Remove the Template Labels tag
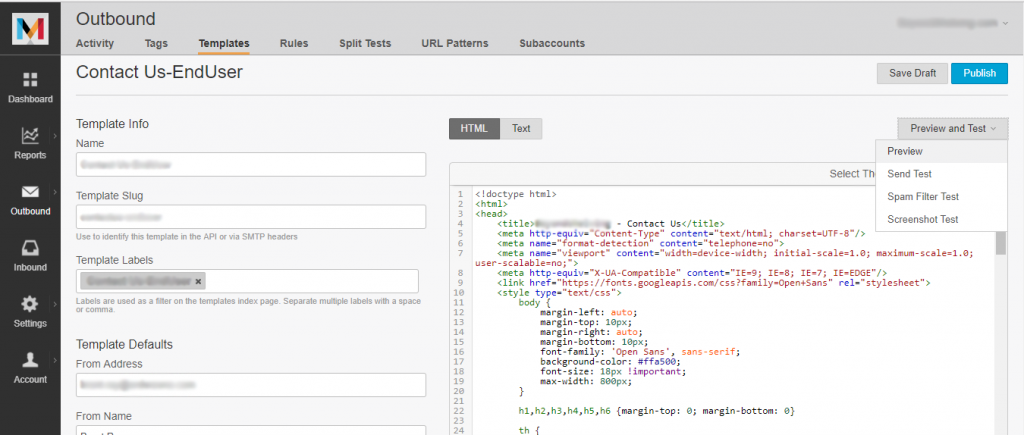 tap(198, 282)
